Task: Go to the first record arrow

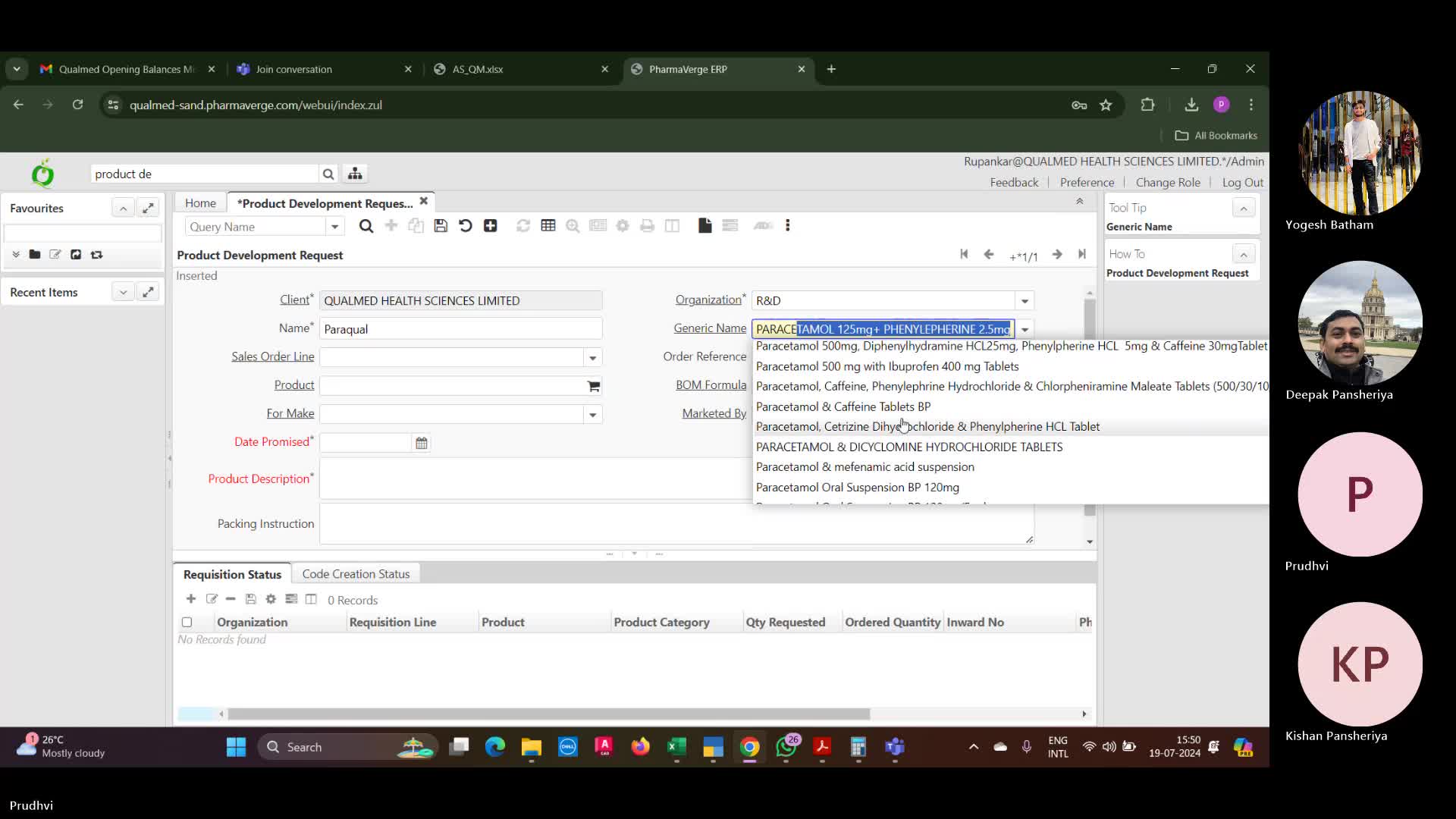Action: pyautogui.click(x=964, y=255)
